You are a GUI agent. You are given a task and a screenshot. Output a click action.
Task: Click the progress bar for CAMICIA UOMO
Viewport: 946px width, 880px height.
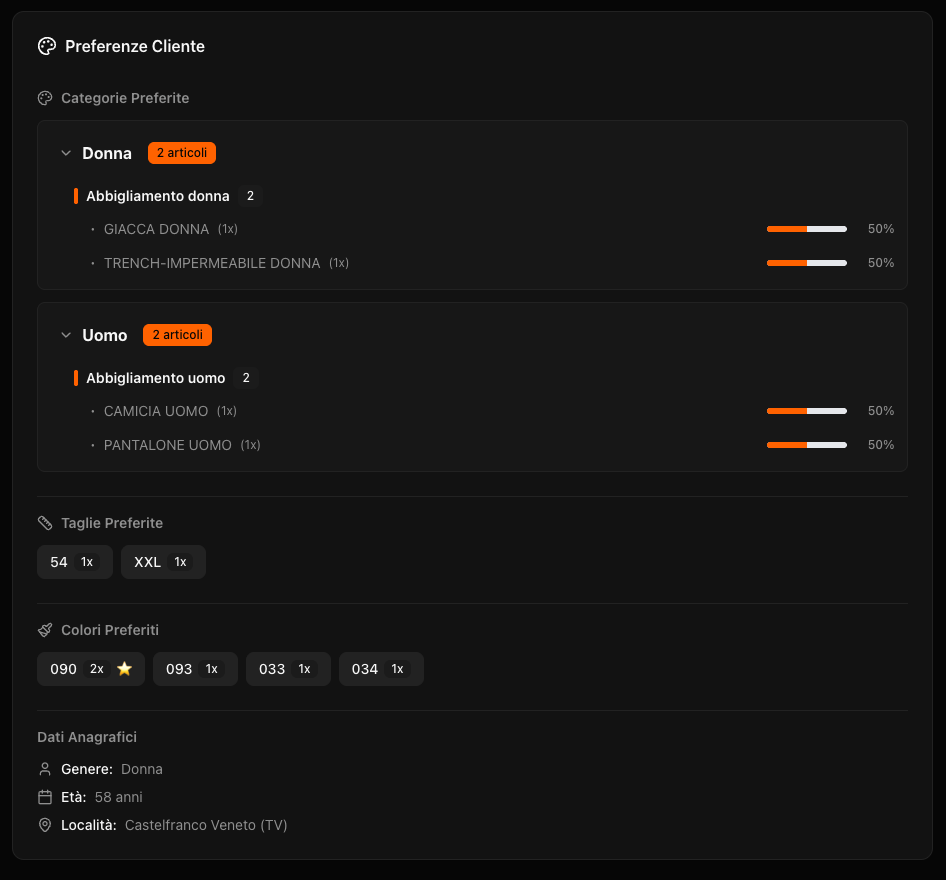[x=806, y=411]
